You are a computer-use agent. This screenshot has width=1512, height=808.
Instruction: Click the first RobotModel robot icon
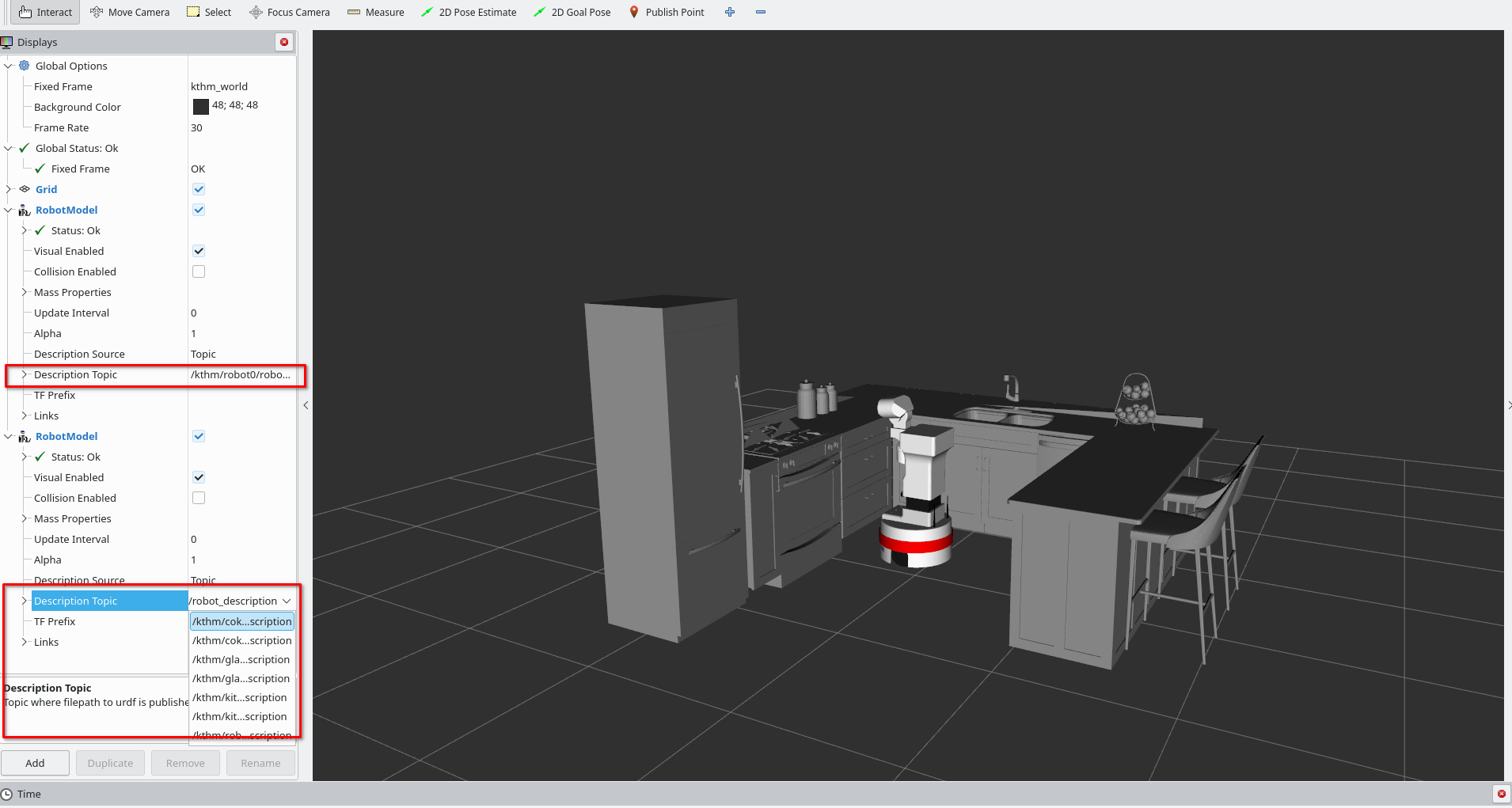[25, 210]
